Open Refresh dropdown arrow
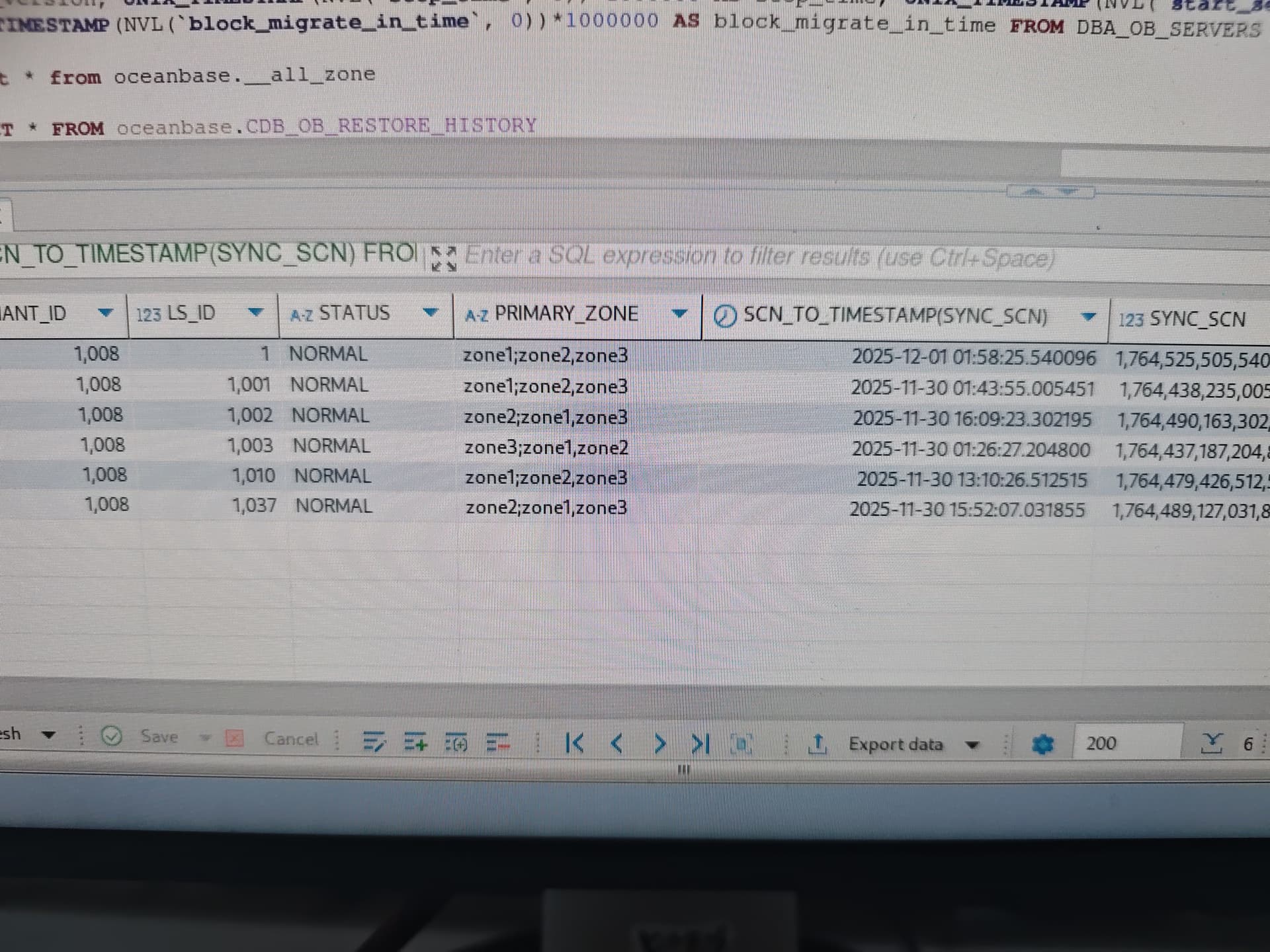 (48, 735)
